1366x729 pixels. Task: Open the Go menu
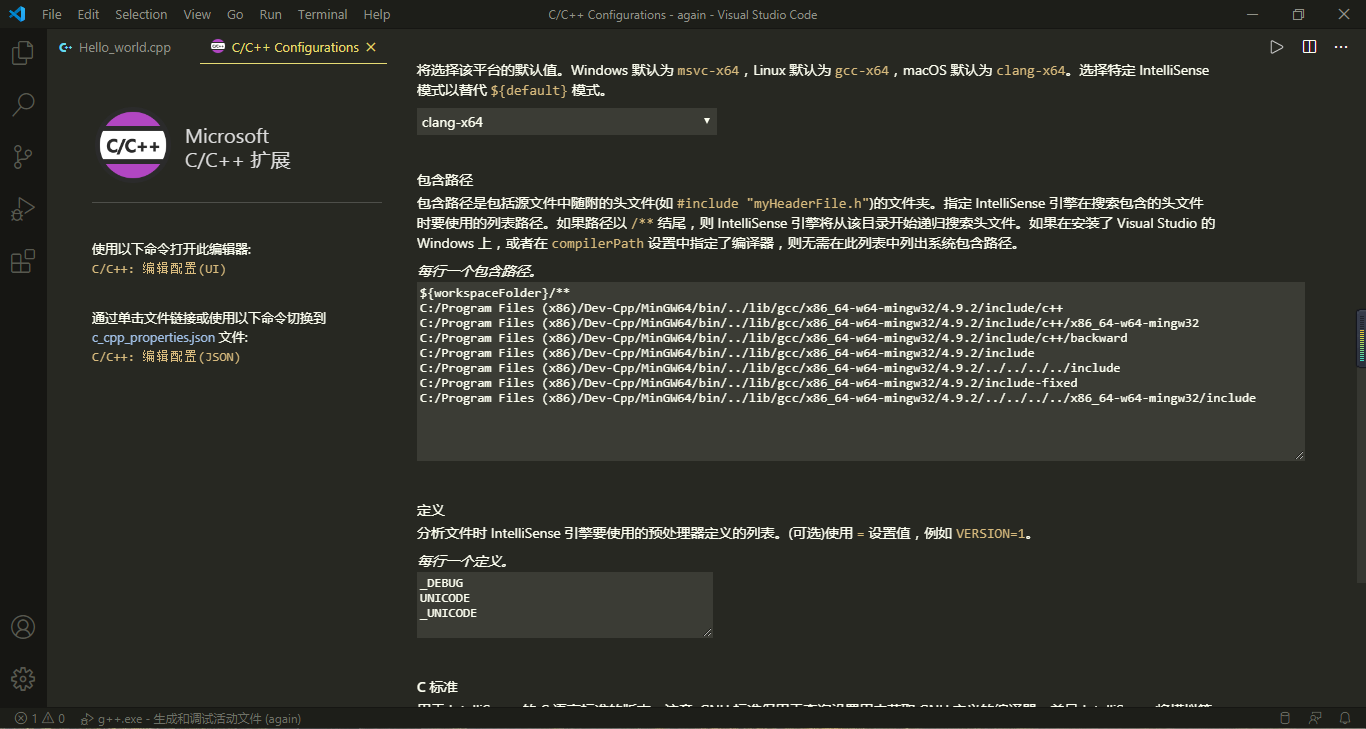coord(235,14)
